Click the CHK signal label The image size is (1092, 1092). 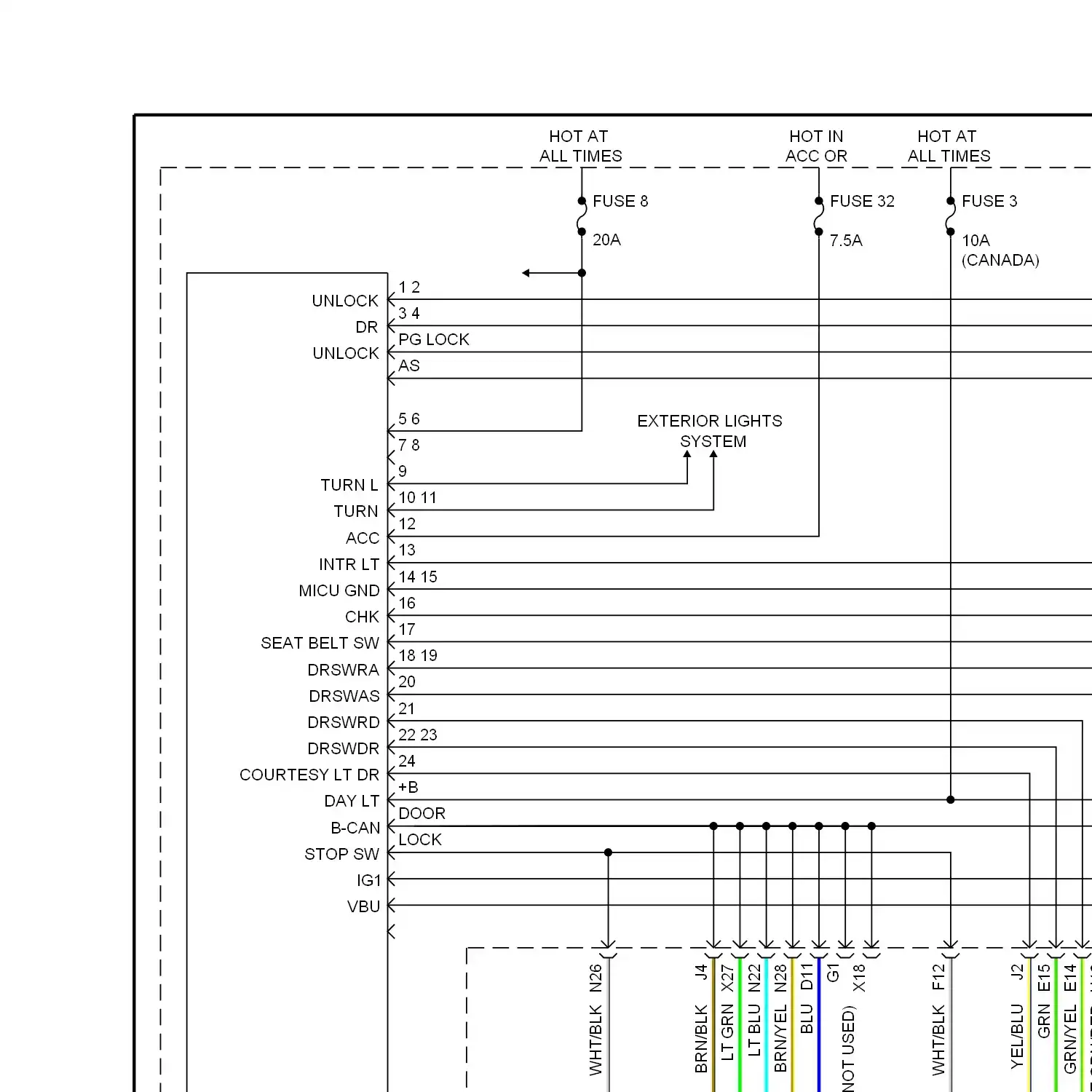[363, 617]
